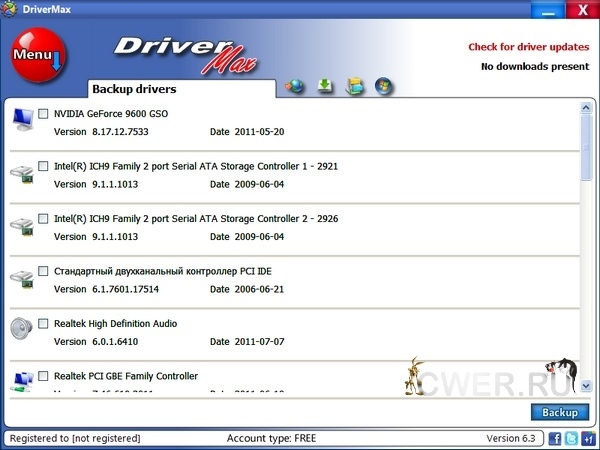The height and width of the screenshot is (450, 600).
Task: Check the NVIDIA GeForce 9600 GSO box
Action: coord(43,114)
